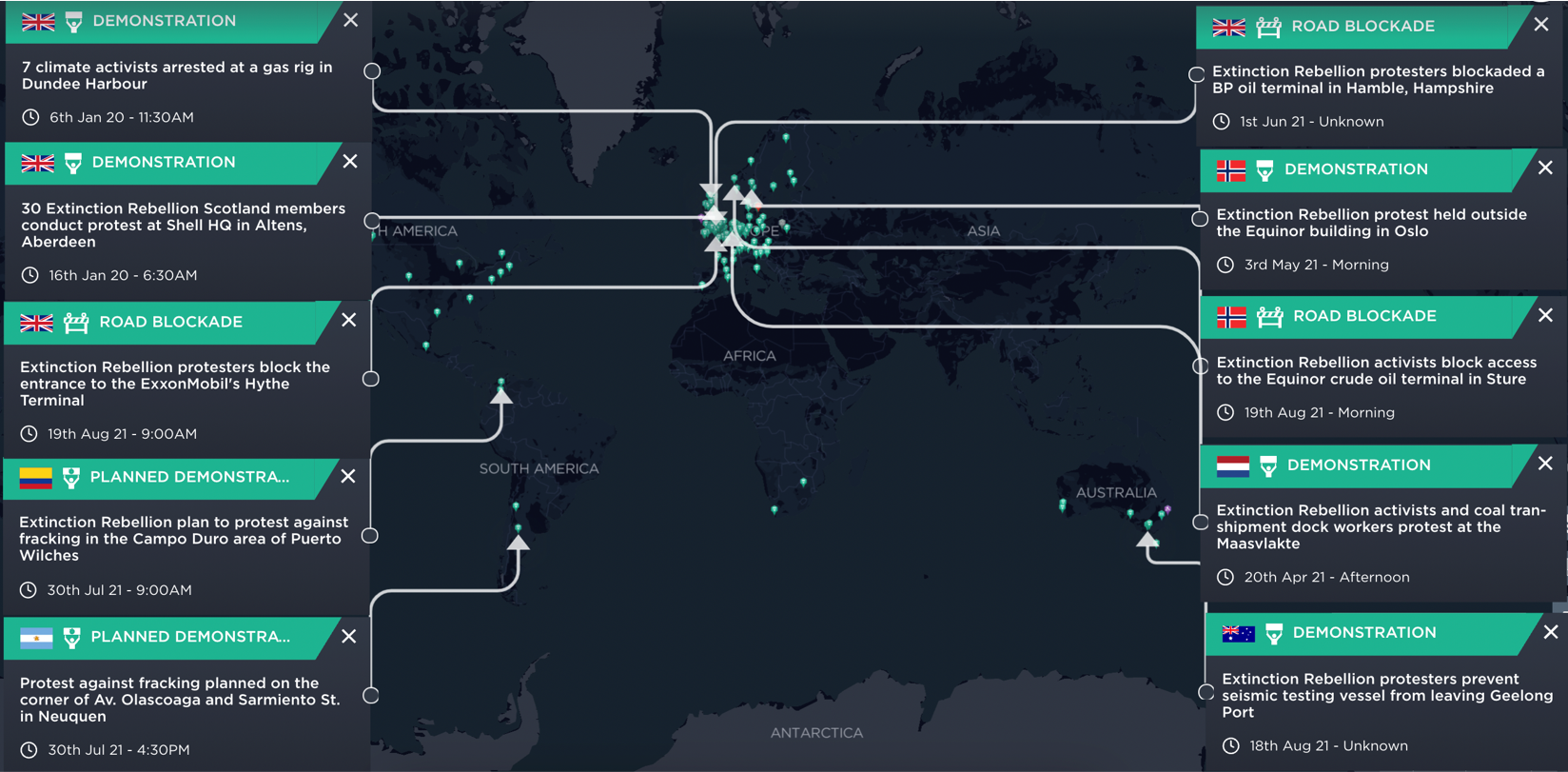Viewport: 1568px width, 772px height.
Task: Click clock icon beside 1st Jun 21 - Unknown
Action: (1222, 122)
